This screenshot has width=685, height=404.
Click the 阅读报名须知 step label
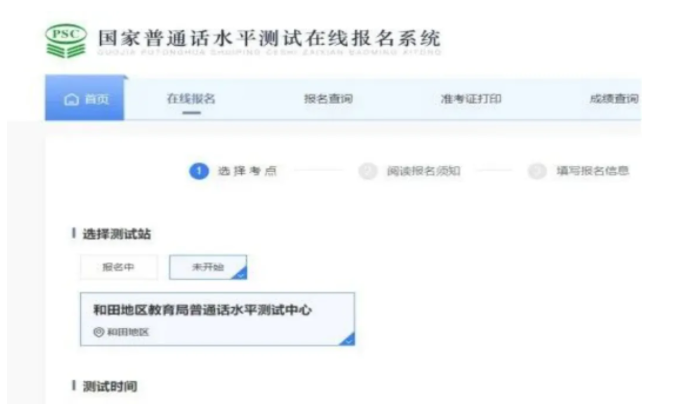tap(424, 171)
